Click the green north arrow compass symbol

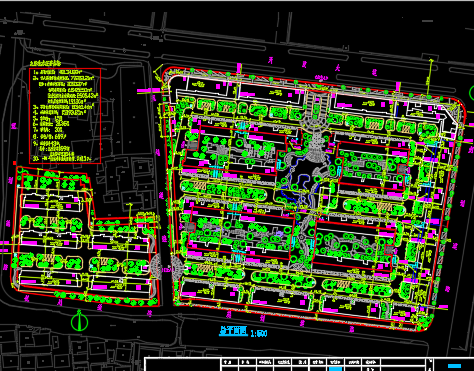[79, 320]
